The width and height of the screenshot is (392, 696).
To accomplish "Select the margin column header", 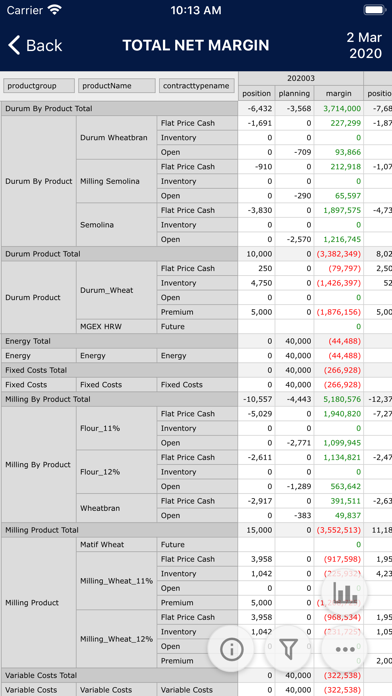I will click(339, 93).
